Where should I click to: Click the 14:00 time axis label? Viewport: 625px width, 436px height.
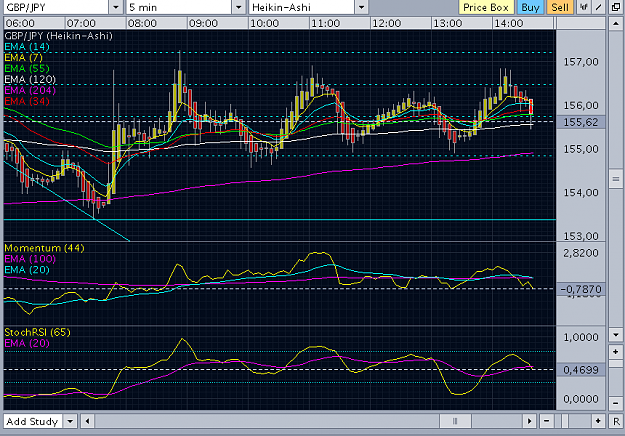tap(509, 23)
